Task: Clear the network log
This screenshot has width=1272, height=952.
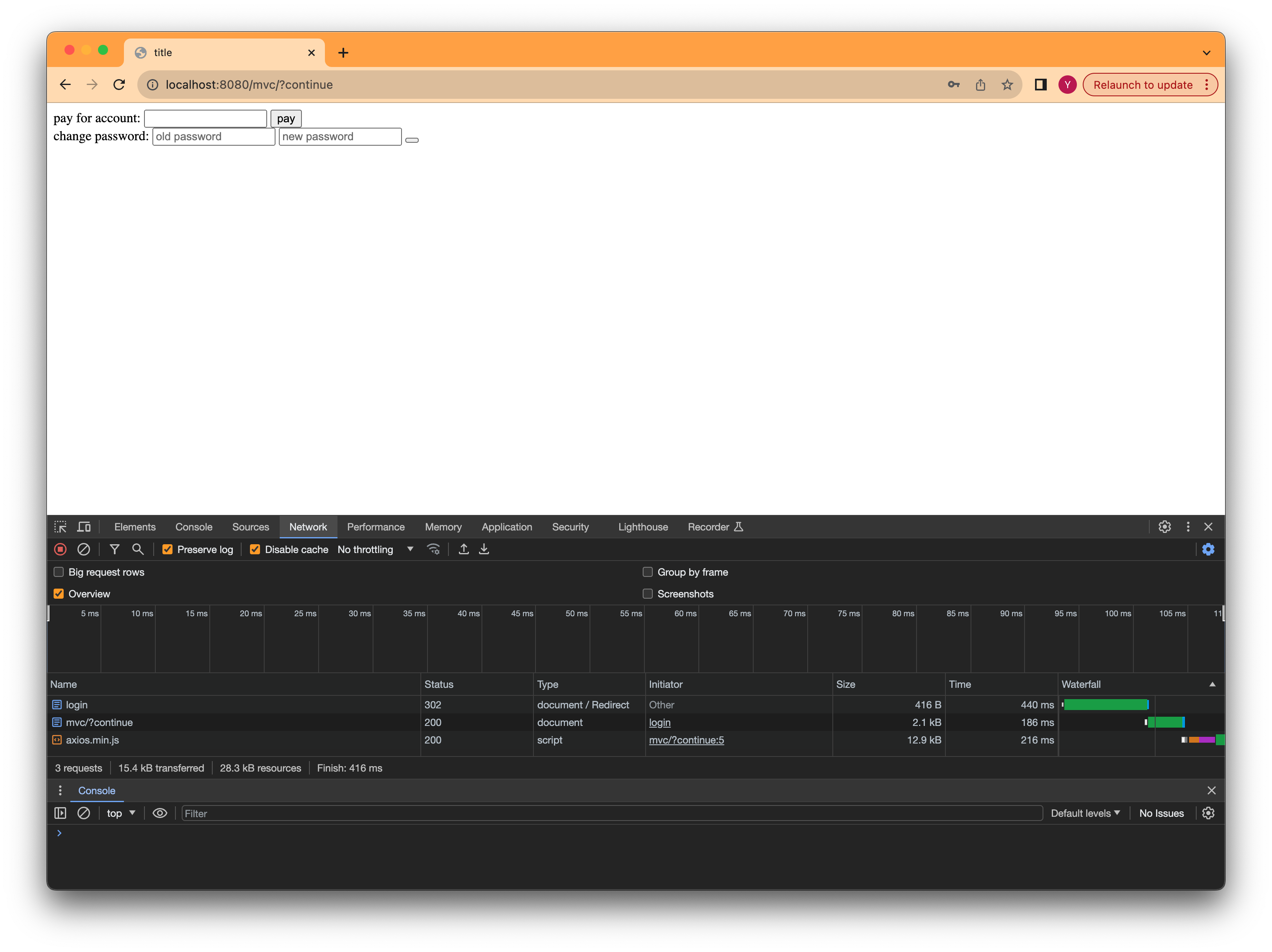Action: 83,549
